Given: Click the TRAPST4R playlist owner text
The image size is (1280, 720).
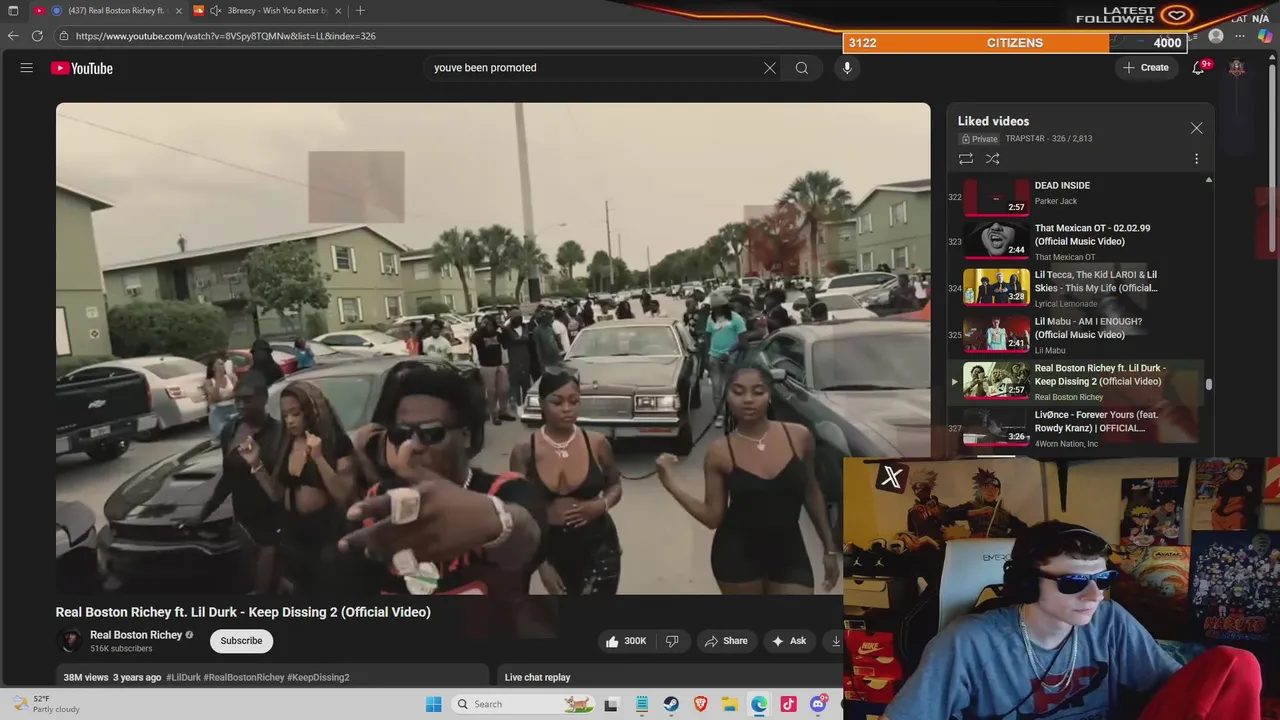Looking at the screenshot, I should [x=1026, y=139].
